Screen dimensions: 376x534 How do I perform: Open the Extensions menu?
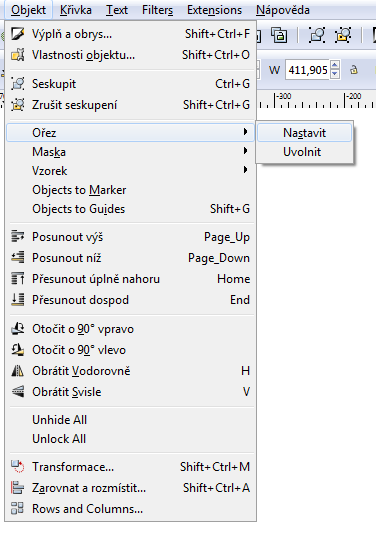[x=214, y=10]
